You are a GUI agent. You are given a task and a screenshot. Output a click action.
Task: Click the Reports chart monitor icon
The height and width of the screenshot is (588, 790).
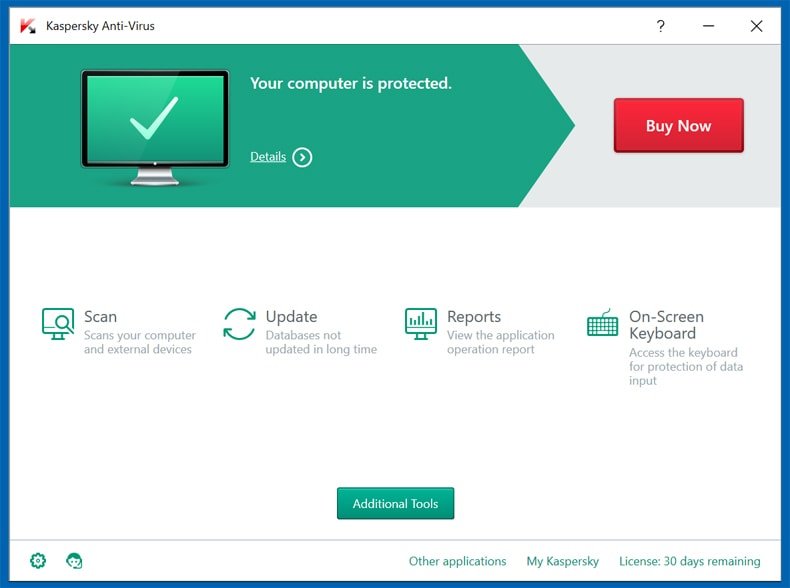pyautogui.click(x=421, y=324)
